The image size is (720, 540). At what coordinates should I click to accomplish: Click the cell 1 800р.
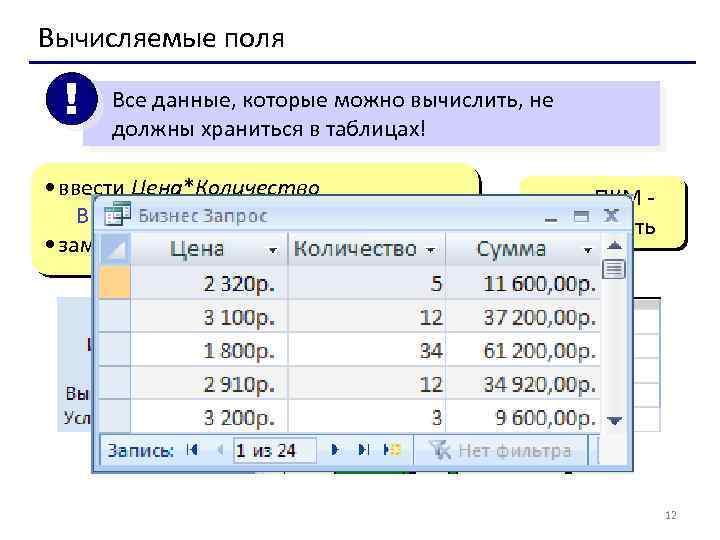(209, 350)
